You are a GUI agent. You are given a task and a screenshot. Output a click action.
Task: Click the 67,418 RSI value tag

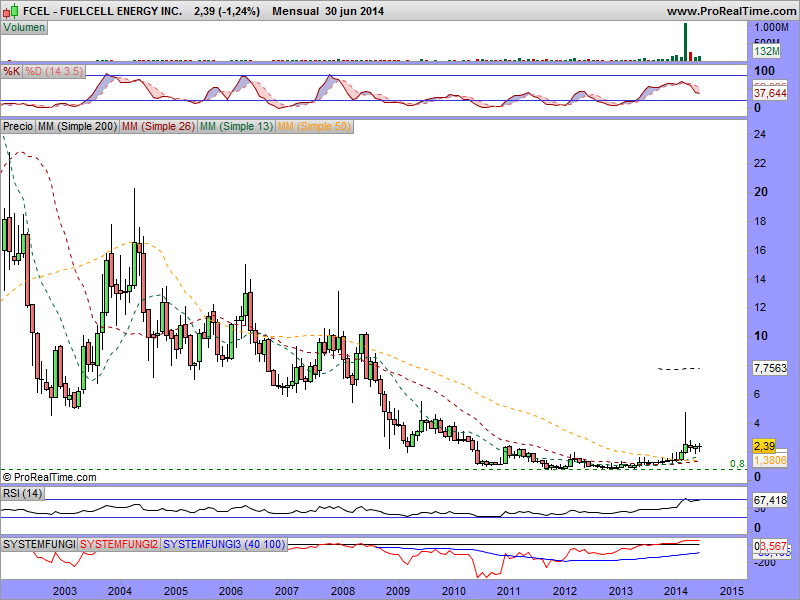click(770, 500)
